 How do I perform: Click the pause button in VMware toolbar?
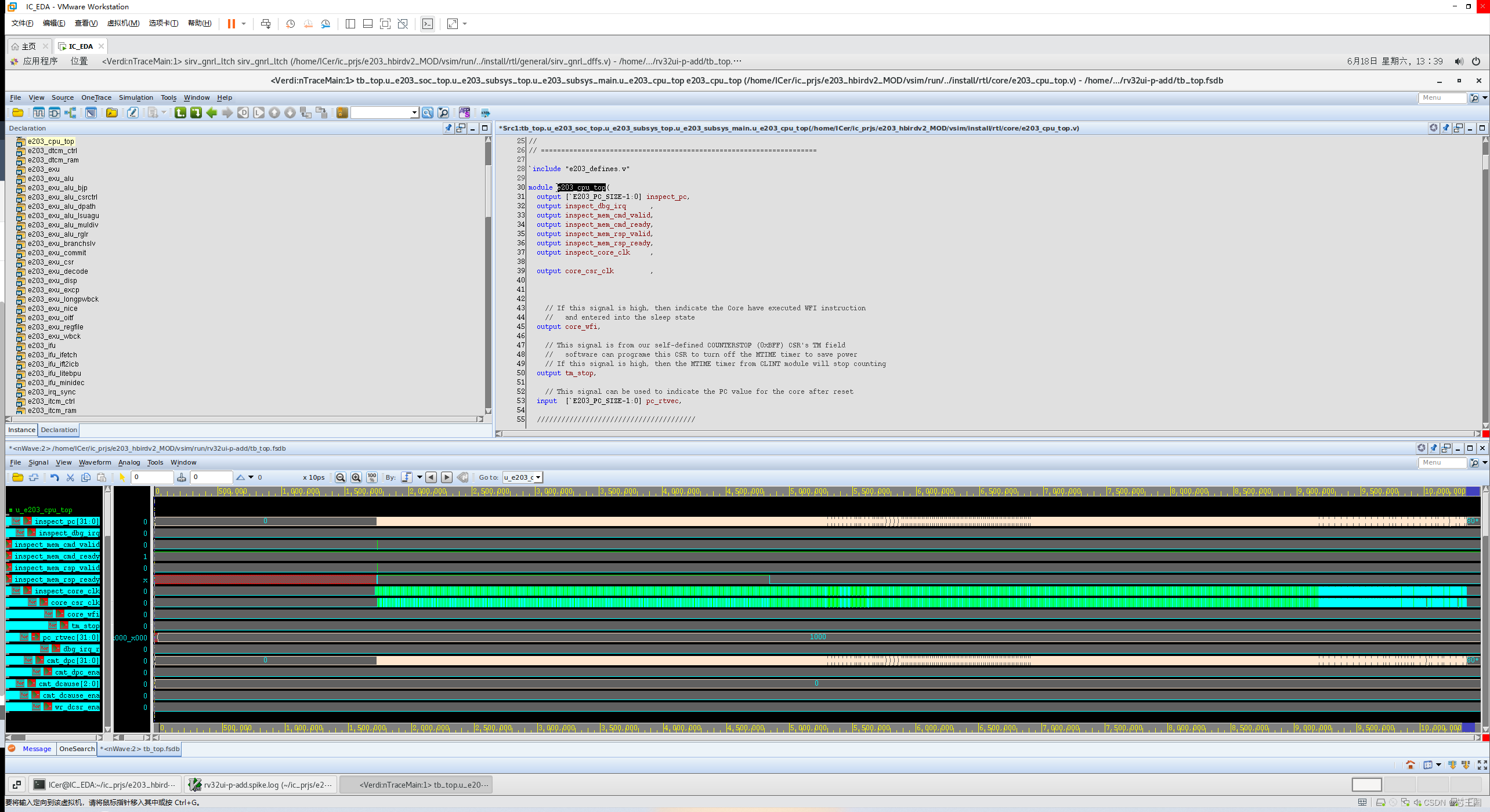[x=232, y=24]
